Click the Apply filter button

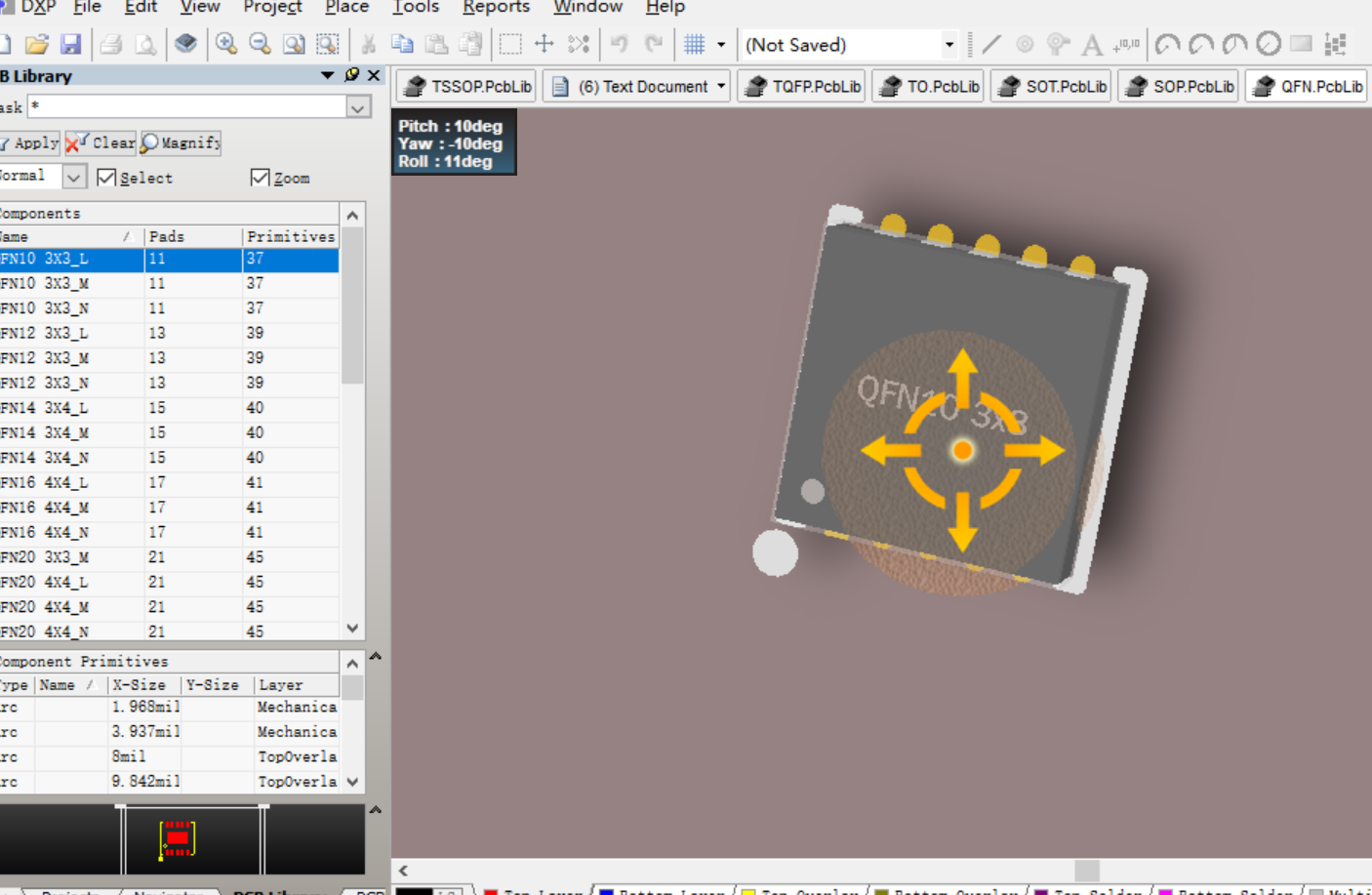[x=29, y=142]
